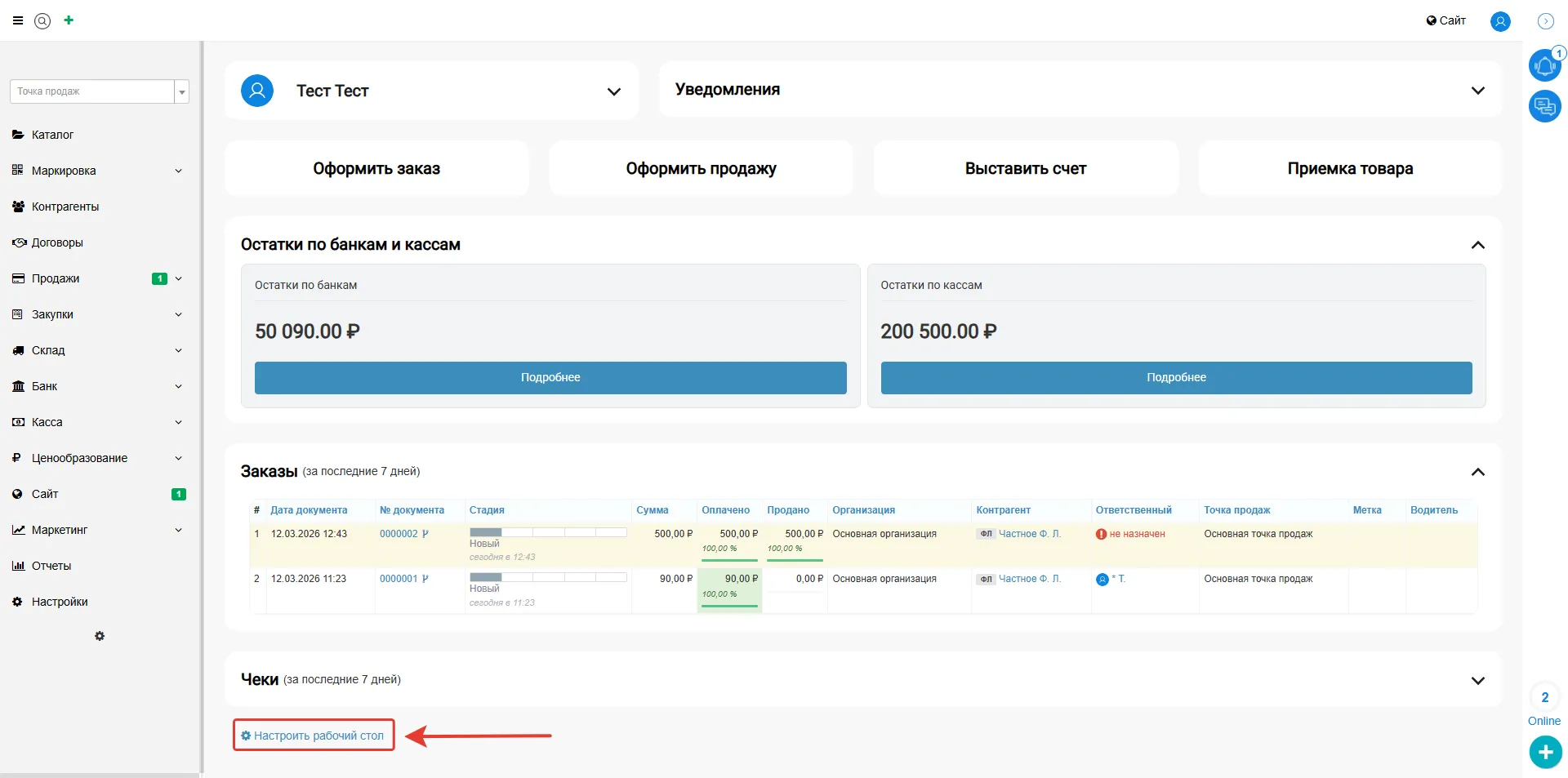The height and width of the screenshot is (778, 1568).
Task: Collapse the Остатки по банкам и кассам section
Action: click(1477, 245)
